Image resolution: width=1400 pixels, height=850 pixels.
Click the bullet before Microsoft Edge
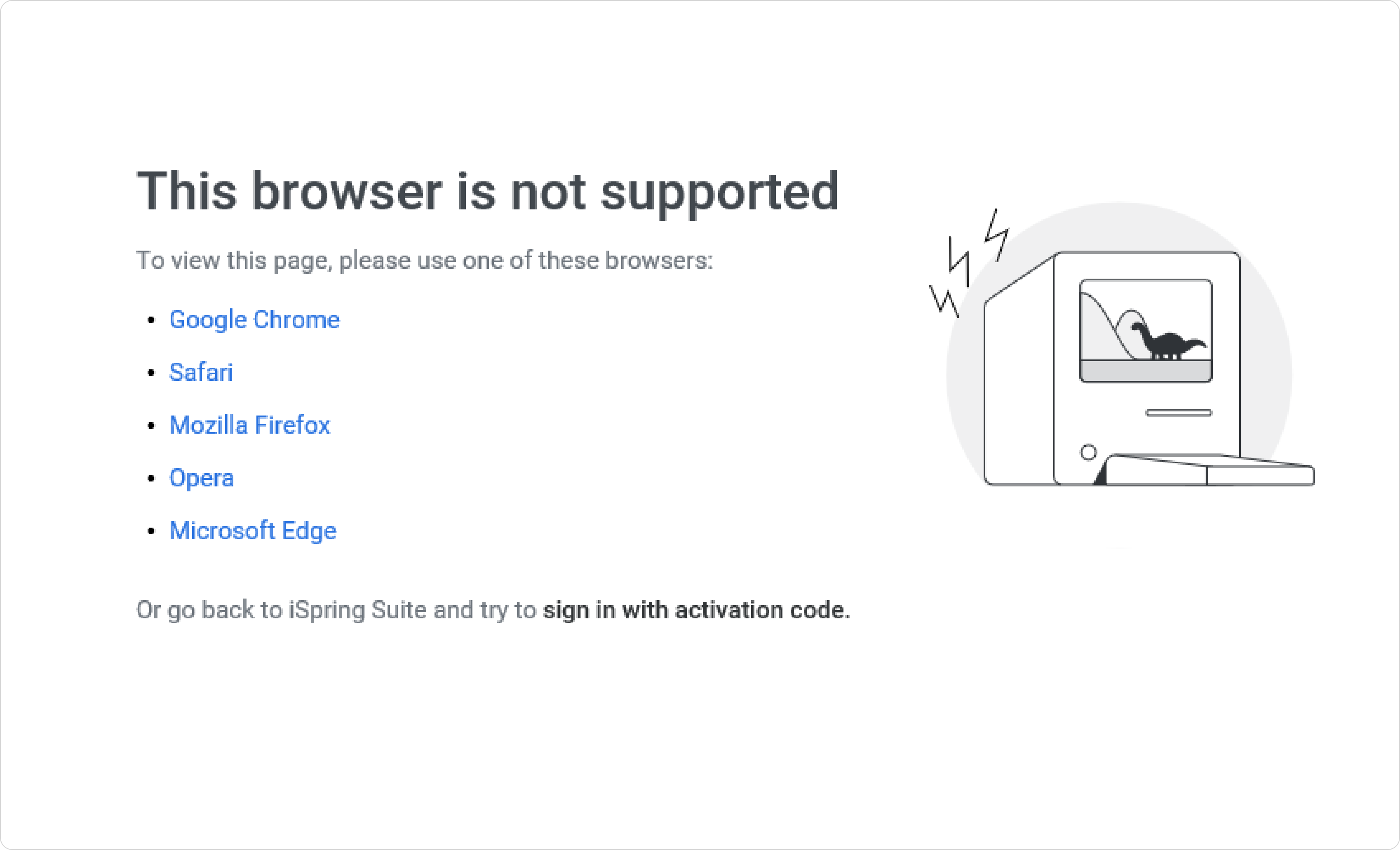pos(151,531)
